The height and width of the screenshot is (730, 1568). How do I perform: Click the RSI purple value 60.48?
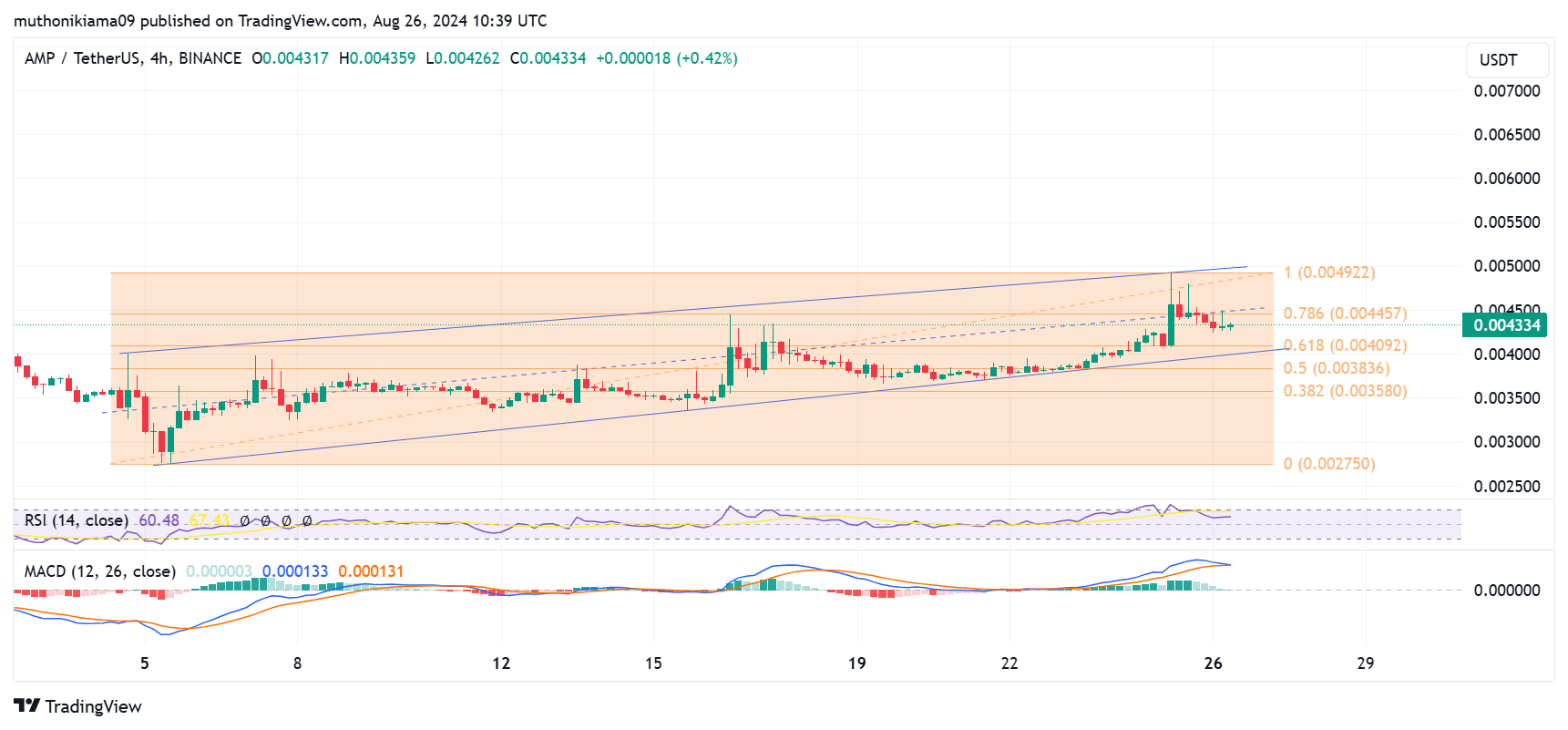(159, 520)
